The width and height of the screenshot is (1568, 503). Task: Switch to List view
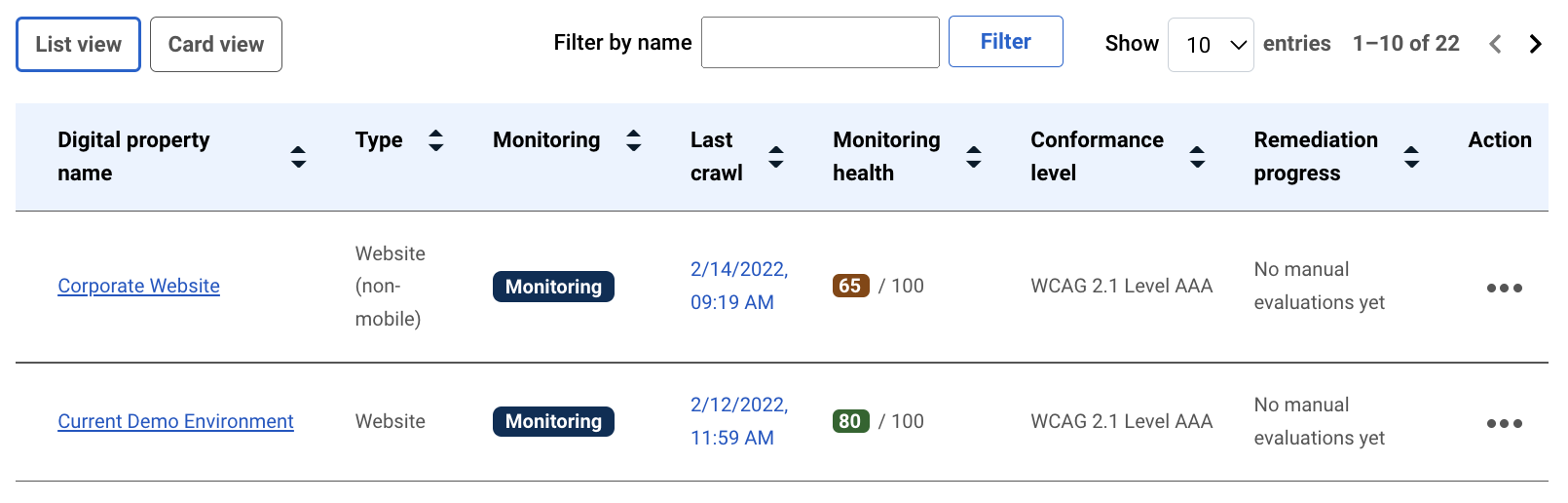[x=78, y=45]
